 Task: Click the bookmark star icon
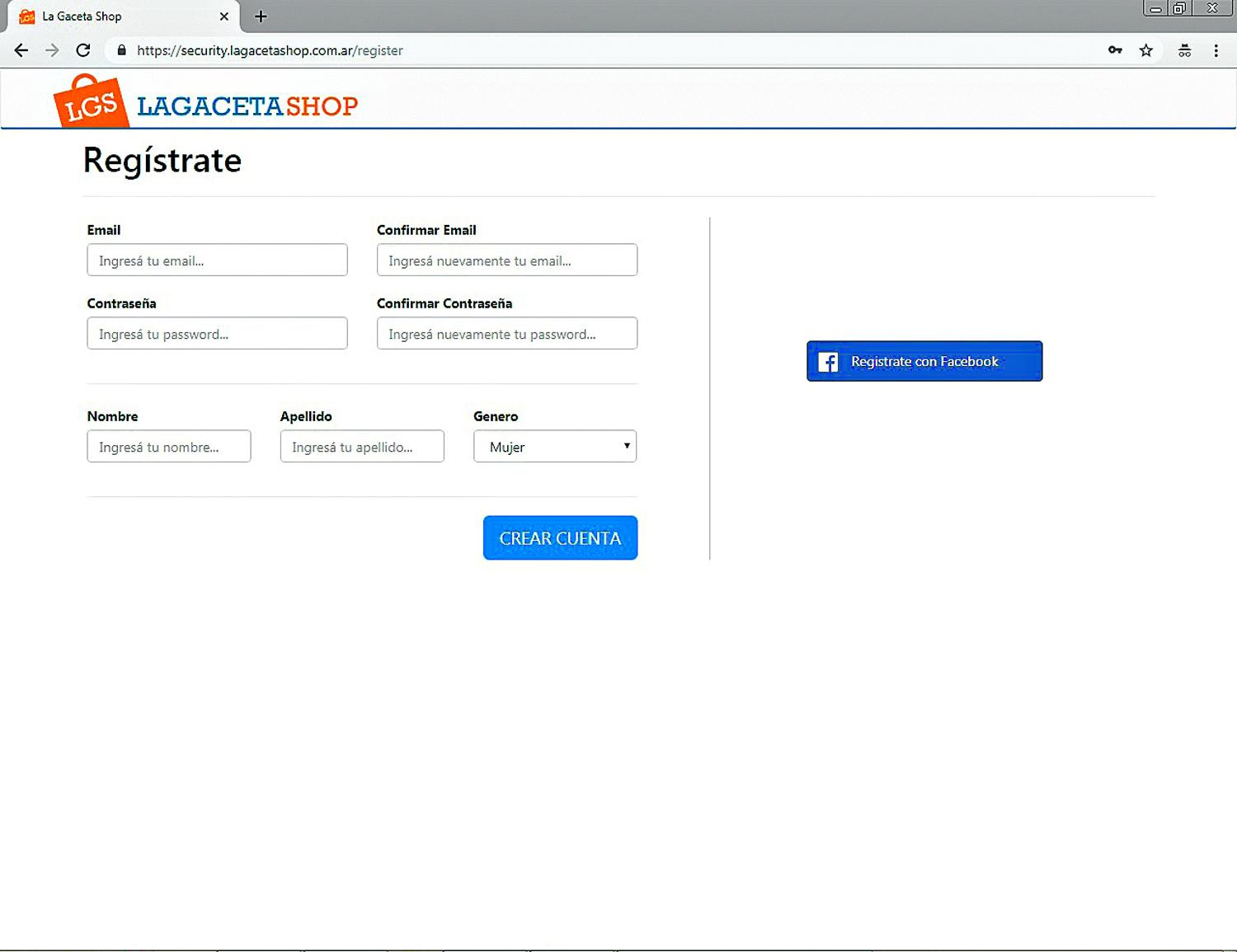pos(1145,50)
